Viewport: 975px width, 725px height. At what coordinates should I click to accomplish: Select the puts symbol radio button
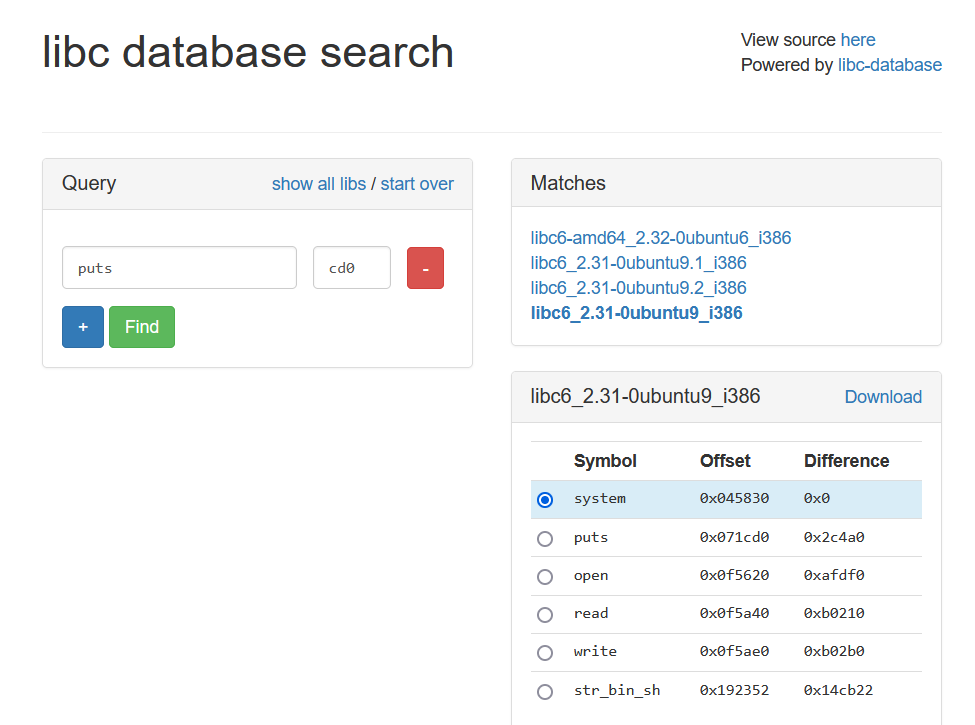[545, 538]
